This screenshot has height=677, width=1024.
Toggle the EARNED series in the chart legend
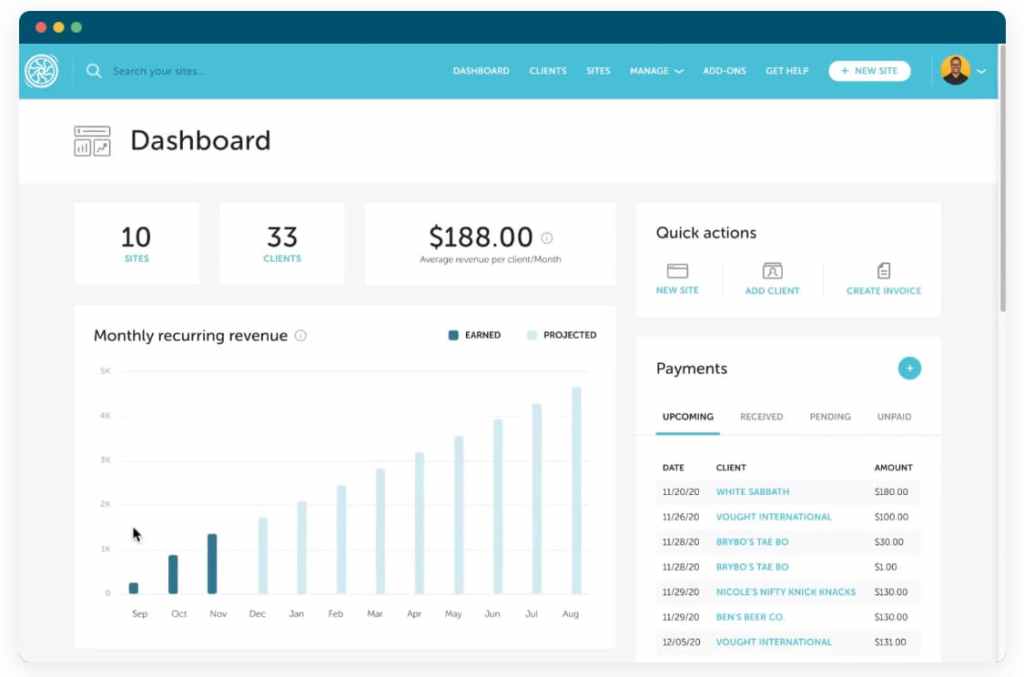coord(478,335)
